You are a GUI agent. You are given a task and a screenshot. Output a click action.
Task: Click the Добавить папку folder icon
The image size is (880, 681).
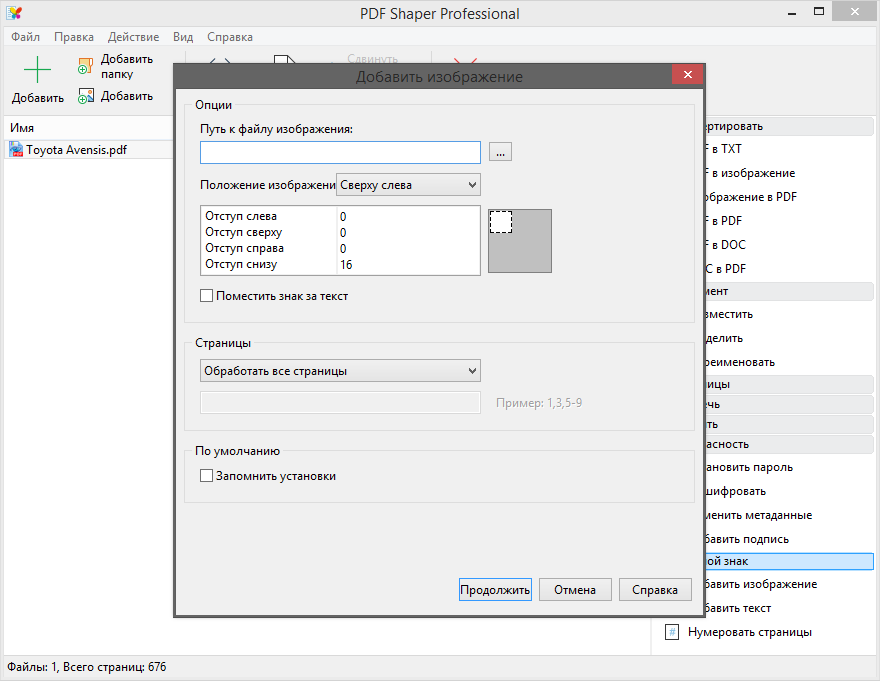[x=85, y=67]
